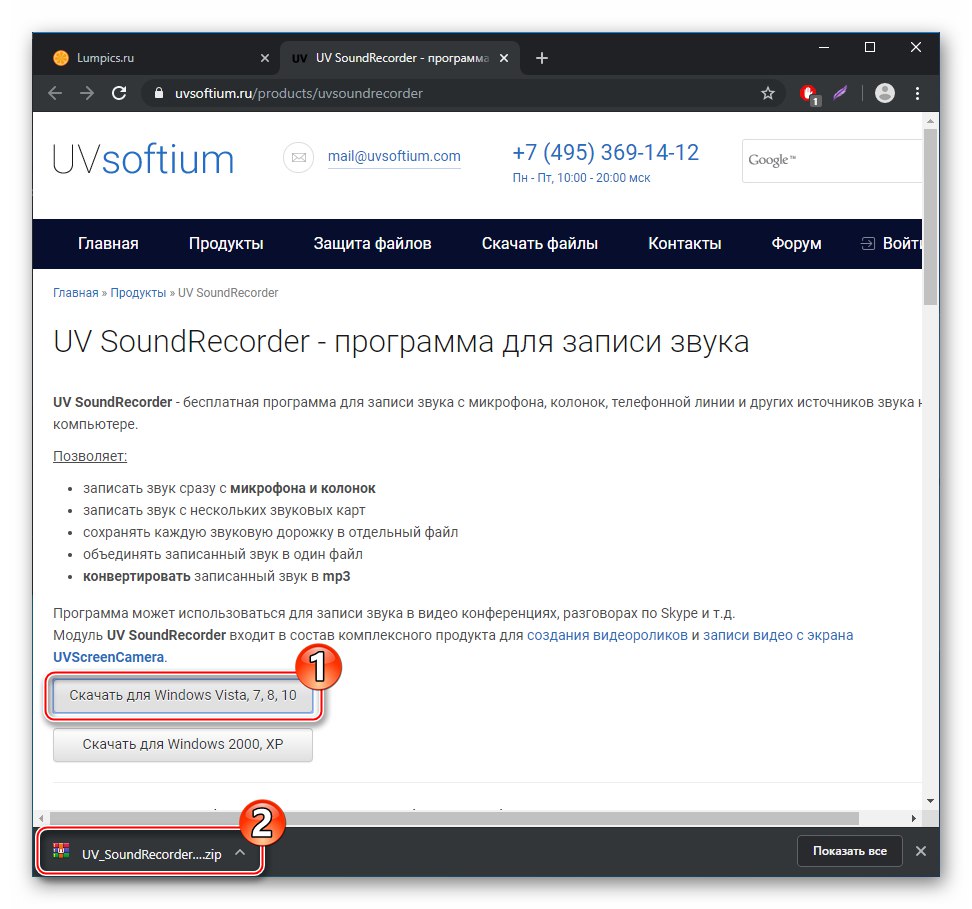Open the UVScreenCamera link
This screenshot has height=909, width=972.
tap(108, 657)
